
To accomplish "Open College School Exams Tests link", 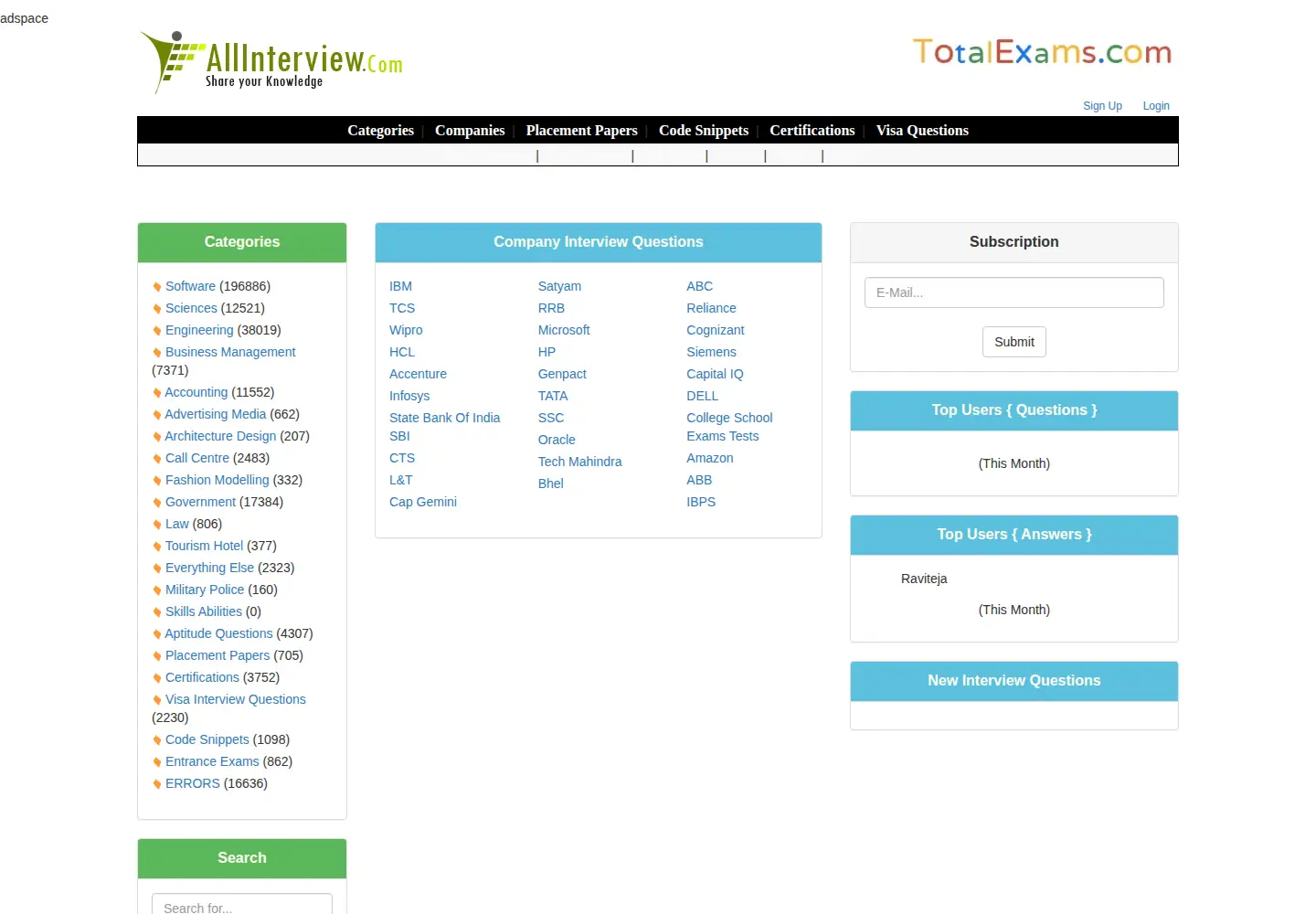I will point(730,427).
